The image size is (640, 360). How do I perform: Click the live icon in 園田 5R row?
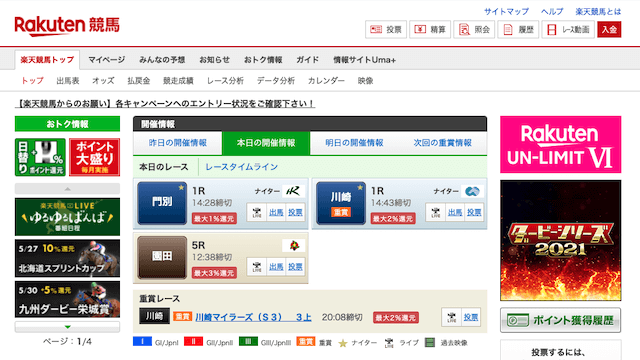(x=257, y=267)
